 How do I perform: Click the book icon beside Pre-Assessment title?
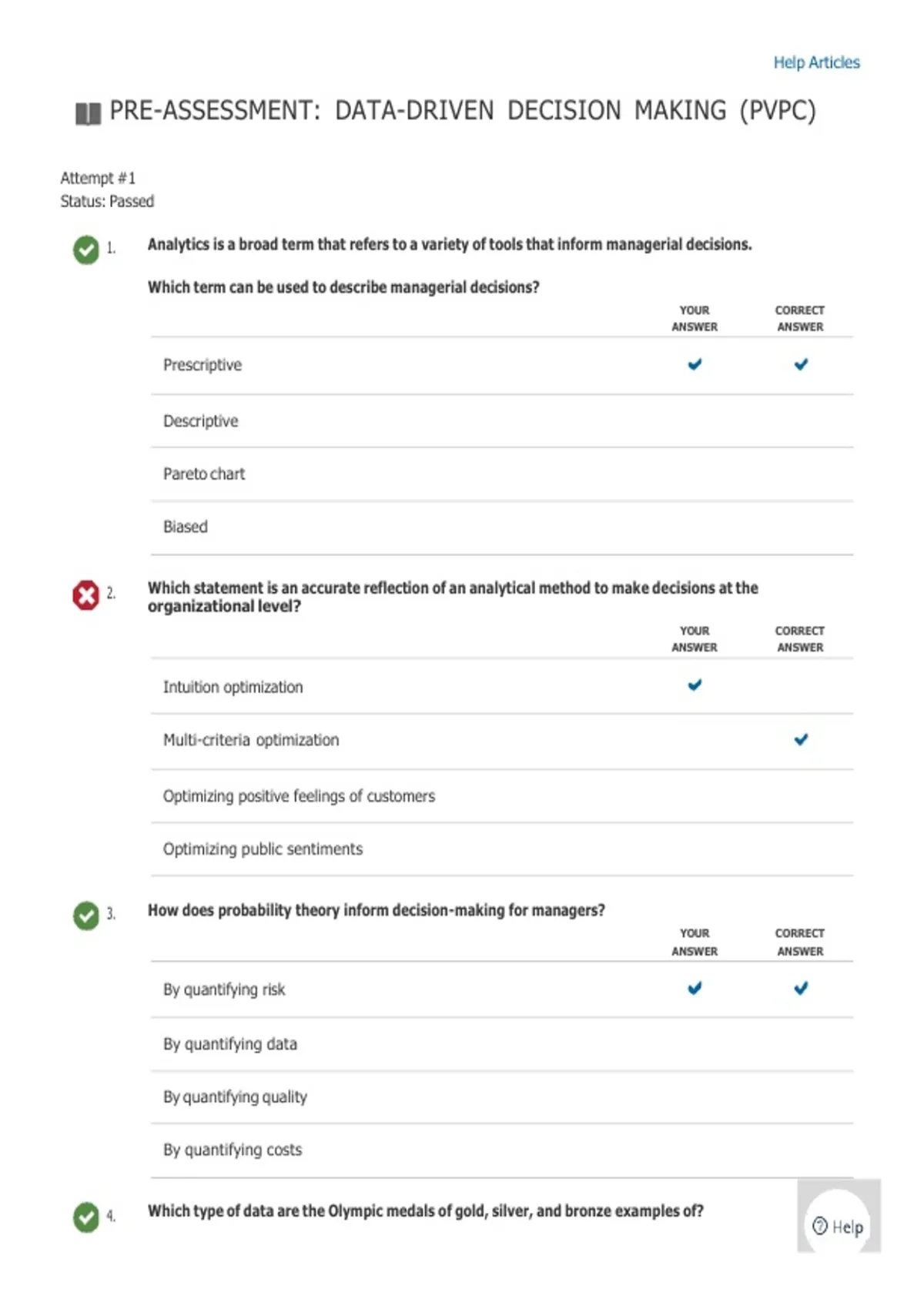[88, 114]
